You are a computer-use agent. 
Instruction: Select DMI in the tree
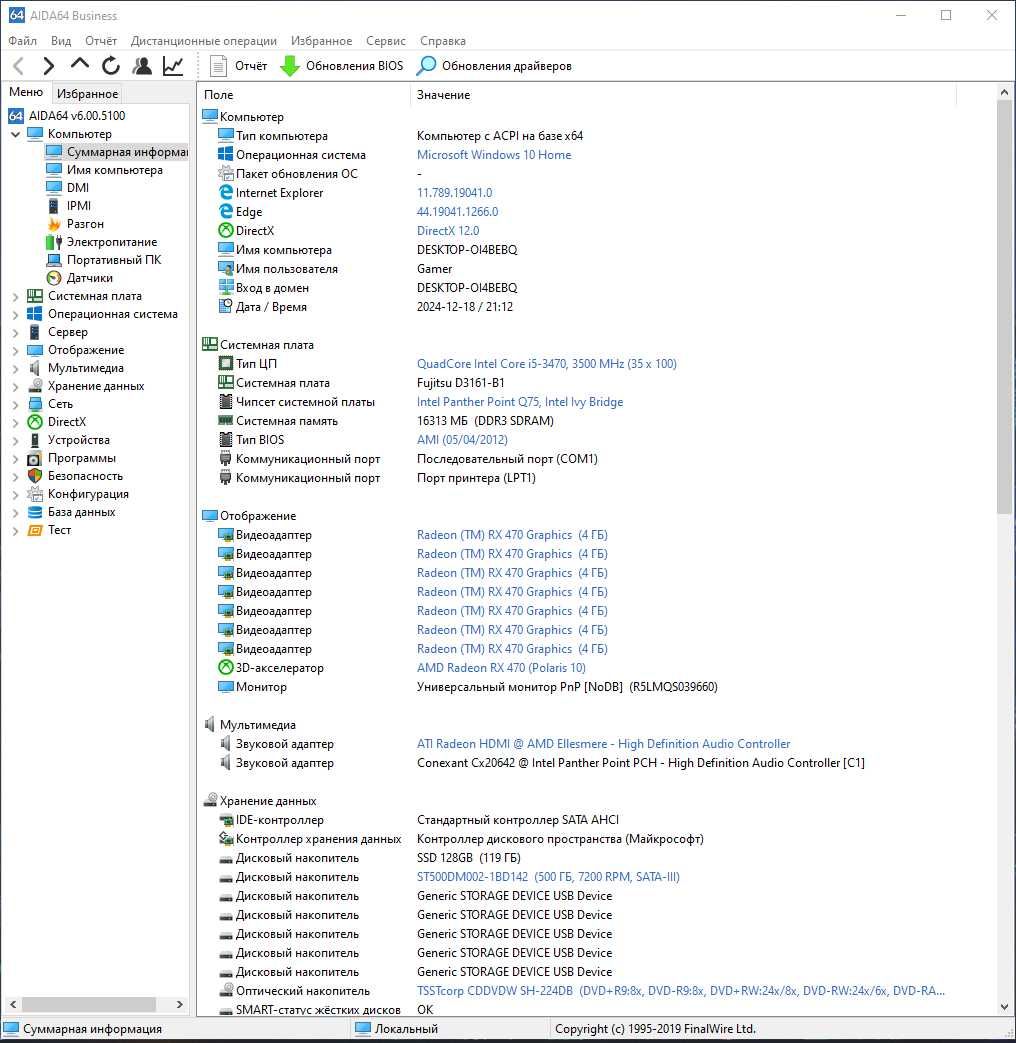78,188
